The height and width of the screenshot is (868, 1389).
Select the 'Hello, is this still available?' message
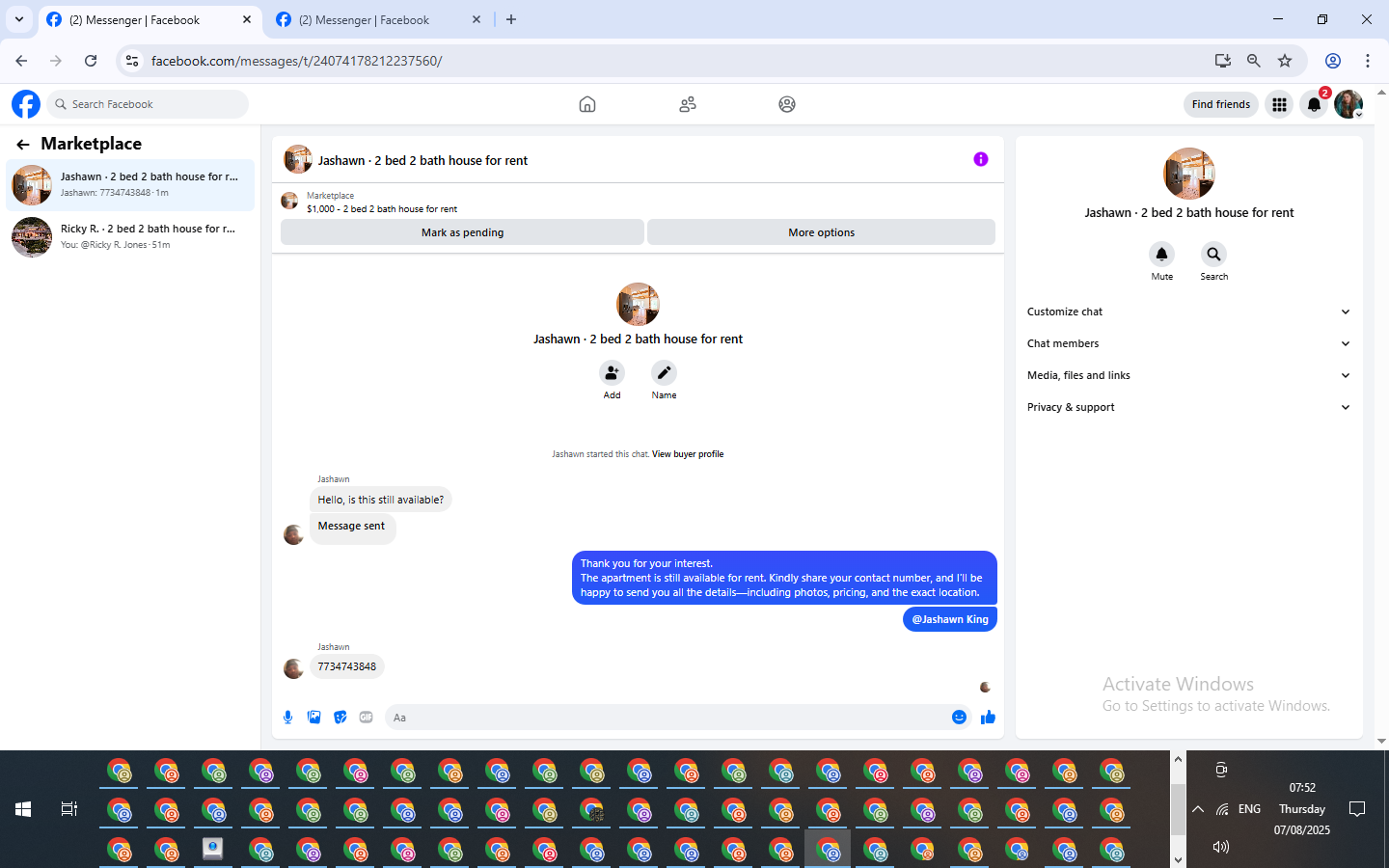click(381, 500)
